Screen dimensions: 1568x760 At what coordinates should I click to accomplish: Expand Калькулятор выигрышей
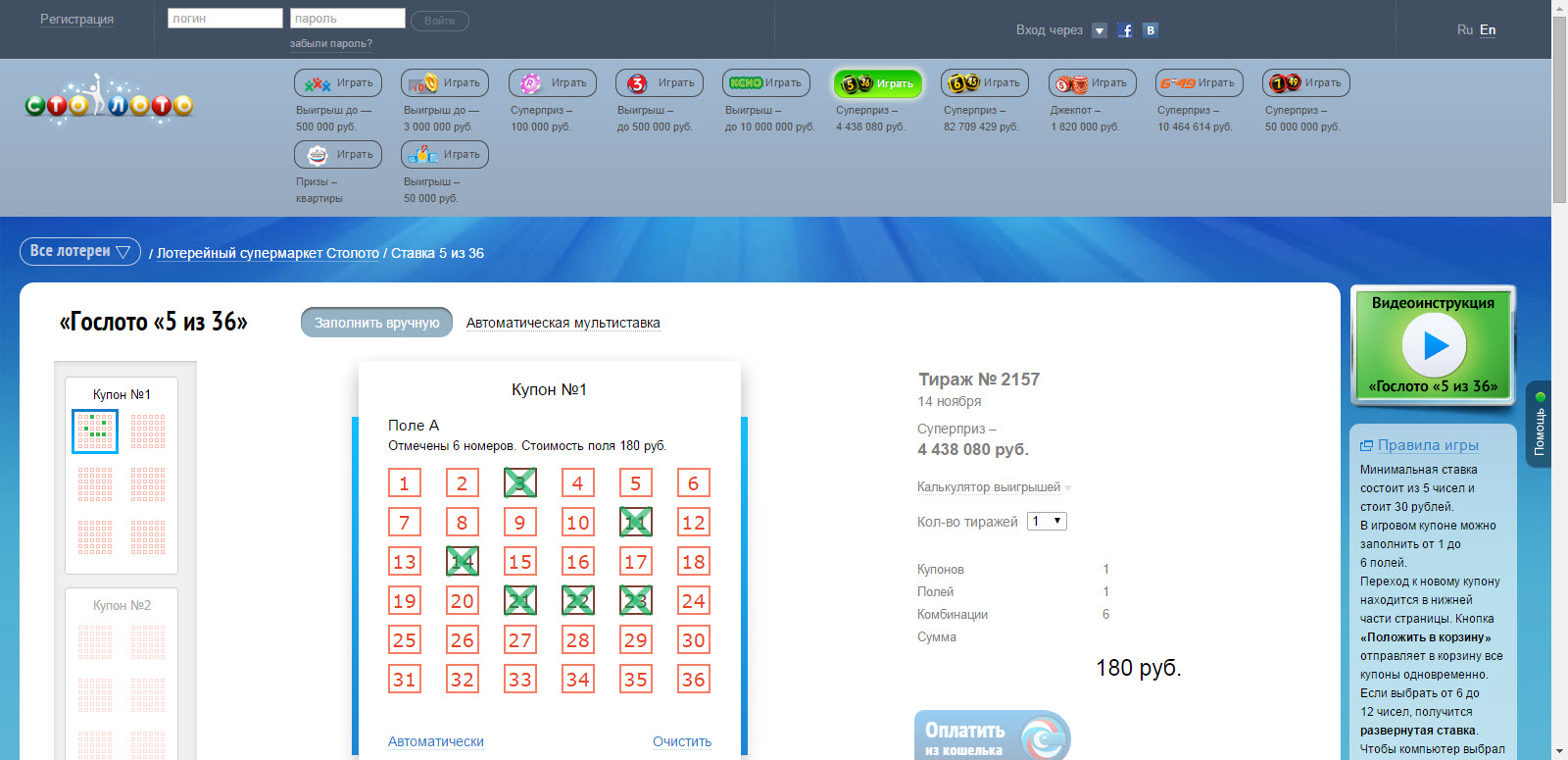994,487
